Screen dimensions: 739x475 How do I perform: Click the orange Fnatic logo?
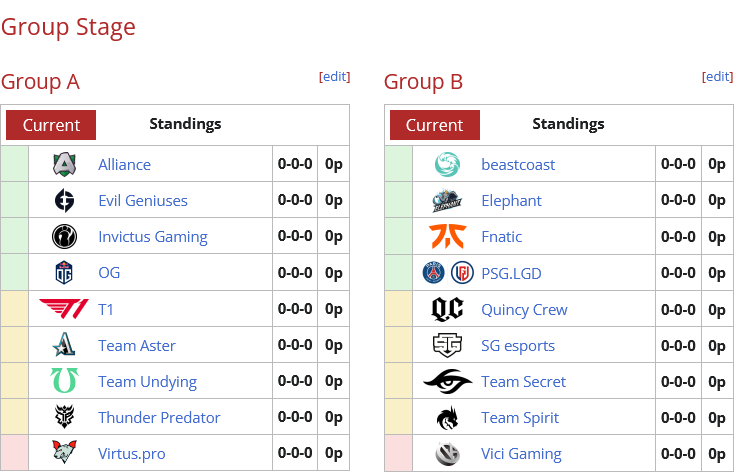coord(447,236)
